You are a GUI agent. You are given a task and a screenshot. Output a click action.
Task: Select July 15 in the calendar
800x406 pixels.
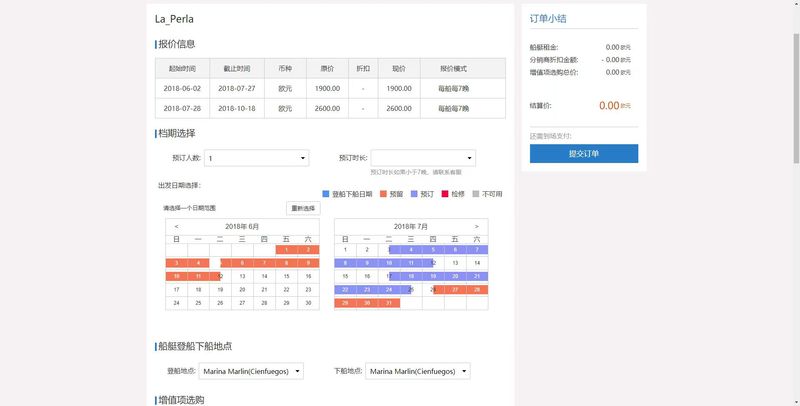pos(345,276)
